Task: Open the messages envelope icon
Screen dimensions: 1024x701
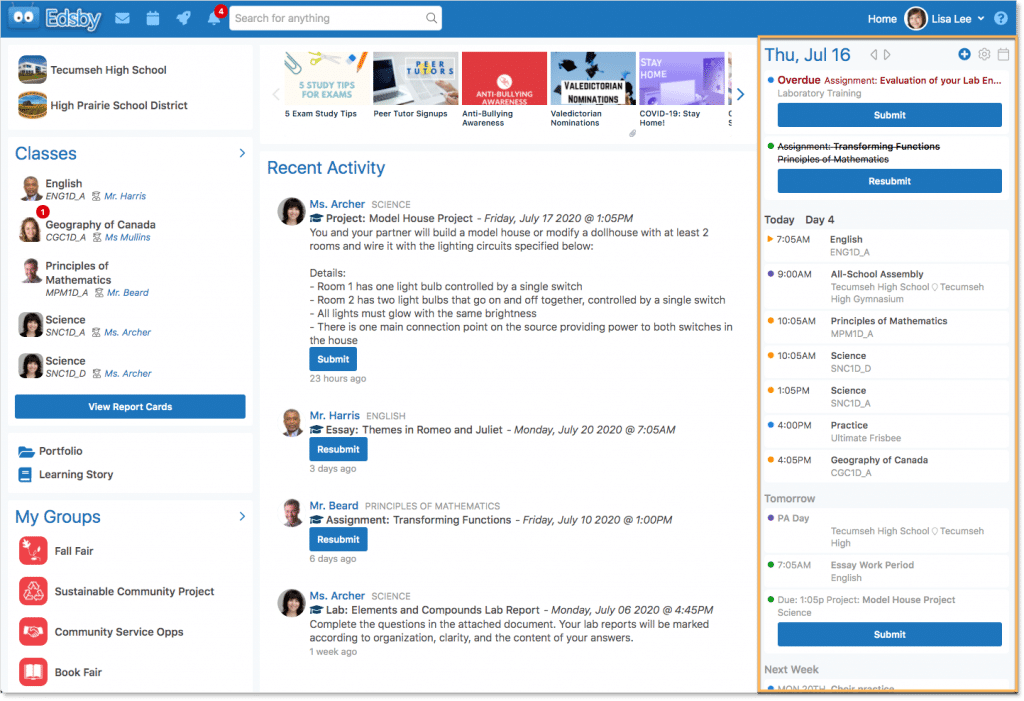Action: 122,18
